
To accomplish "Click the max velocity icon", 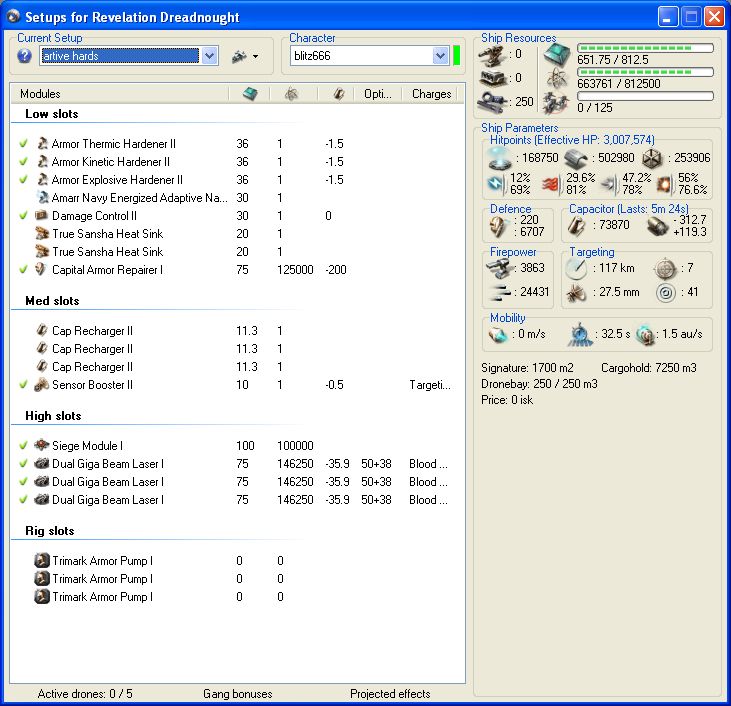I will (498, 334).
